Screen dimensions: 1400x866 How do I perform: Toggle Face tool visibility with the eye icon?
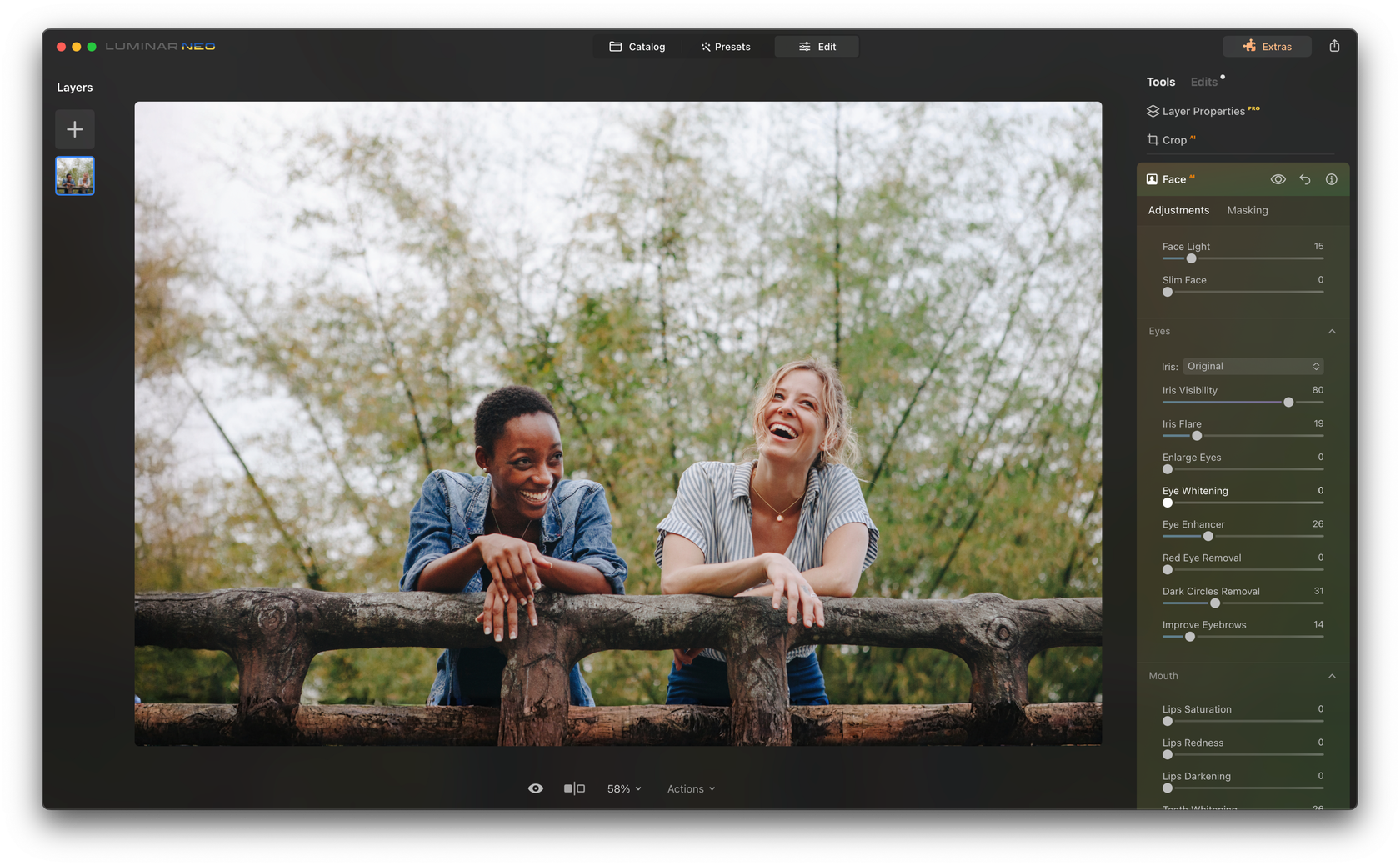pos(1277,178)
